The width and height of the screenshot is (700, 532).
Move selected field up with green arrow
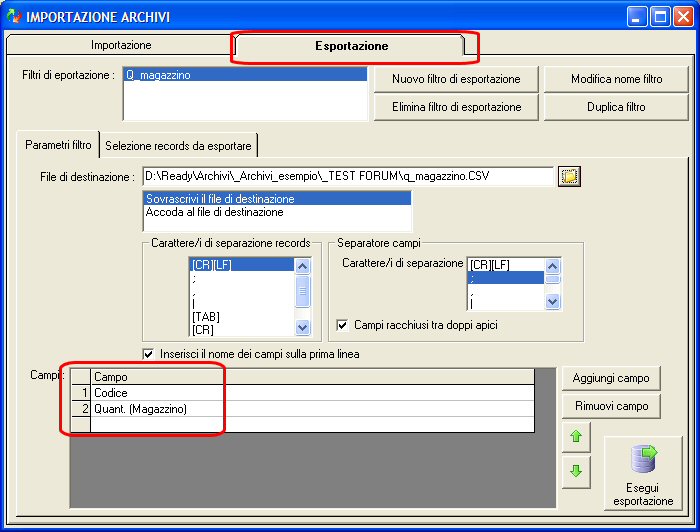click(x=576, y=436)
